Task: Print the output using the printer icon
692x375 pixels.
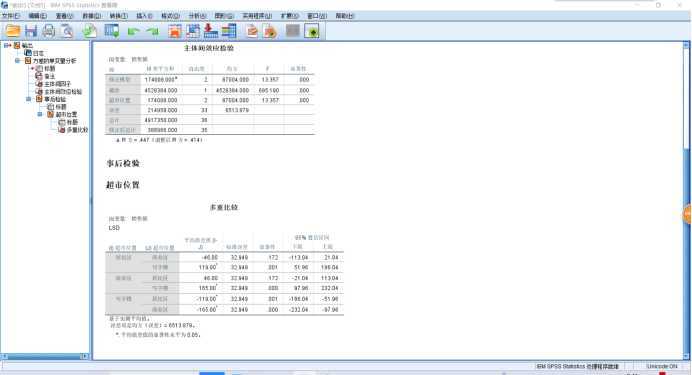Action: 49,31
